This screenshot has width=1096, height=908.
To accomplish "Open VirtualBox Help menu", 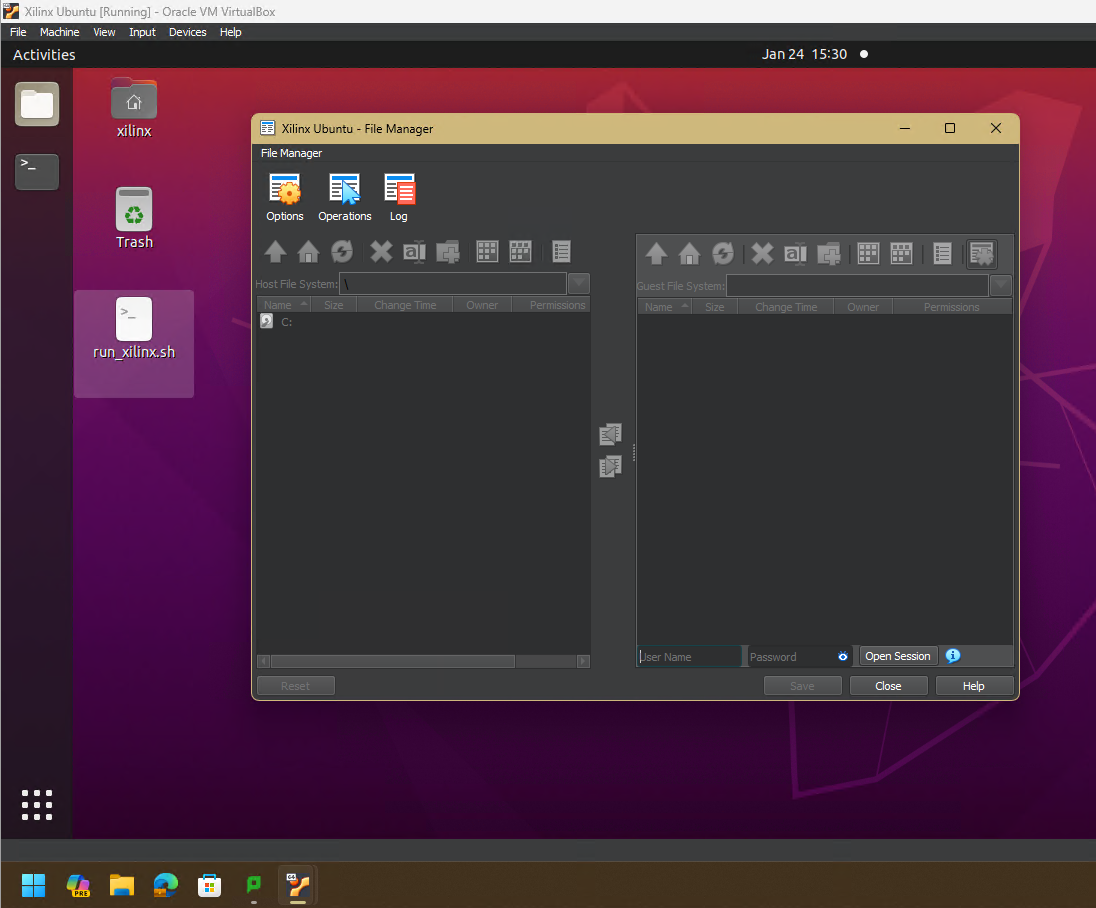I will point(231,32).
